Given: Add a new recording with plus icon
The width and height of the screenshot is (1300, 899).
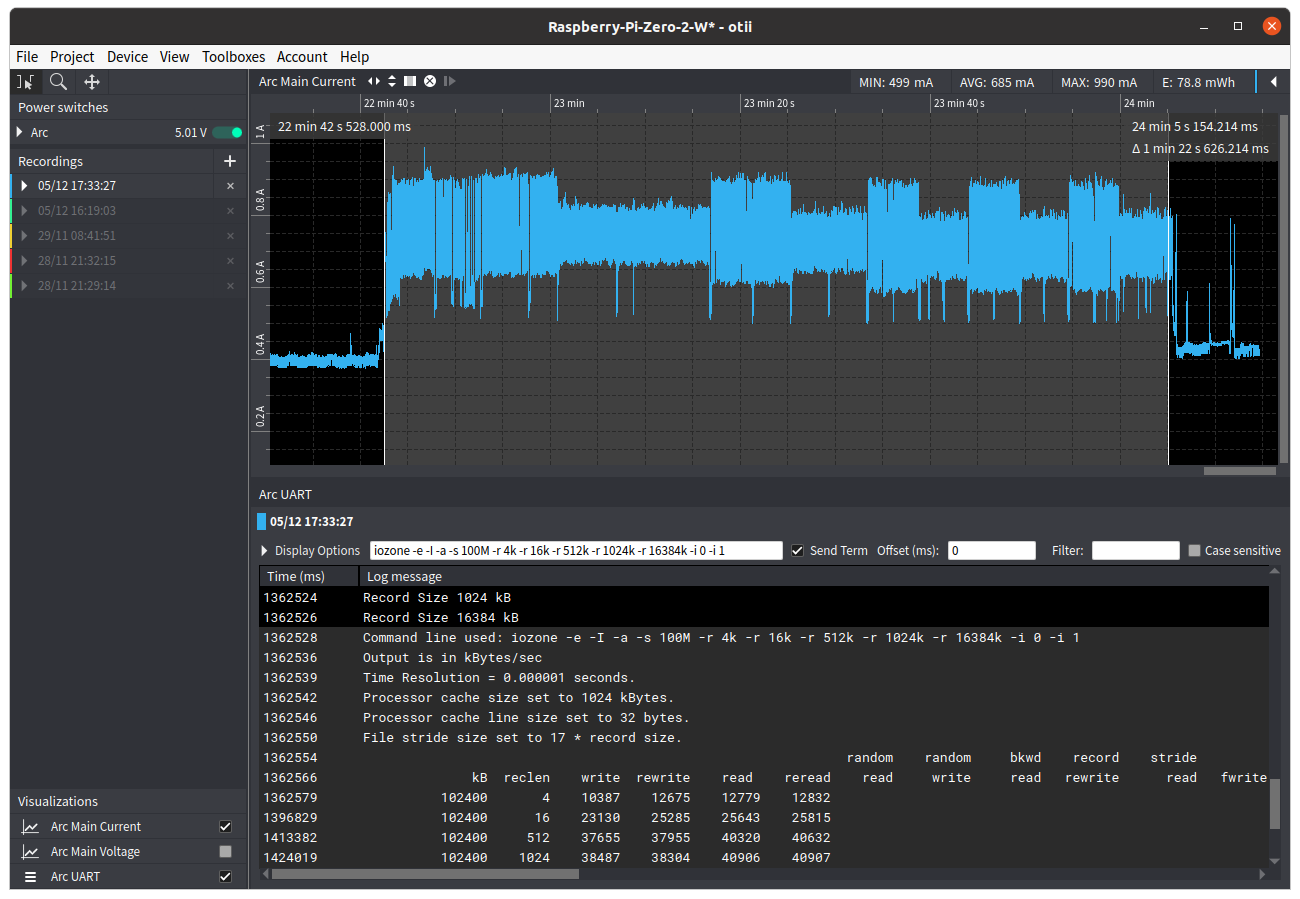Looking at the screenshot, I should pyautogui.click(x=229, y=161).
